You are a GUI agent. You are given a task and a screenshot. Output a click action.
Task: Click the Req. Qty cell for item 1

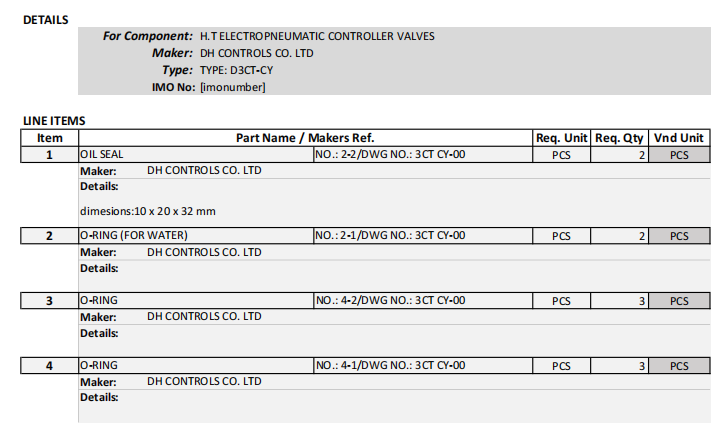point(619,155)
